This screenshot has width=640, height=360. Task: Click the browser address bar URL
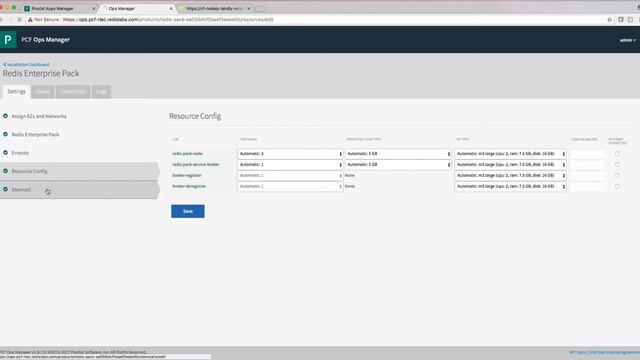click(x=168, y=20)
